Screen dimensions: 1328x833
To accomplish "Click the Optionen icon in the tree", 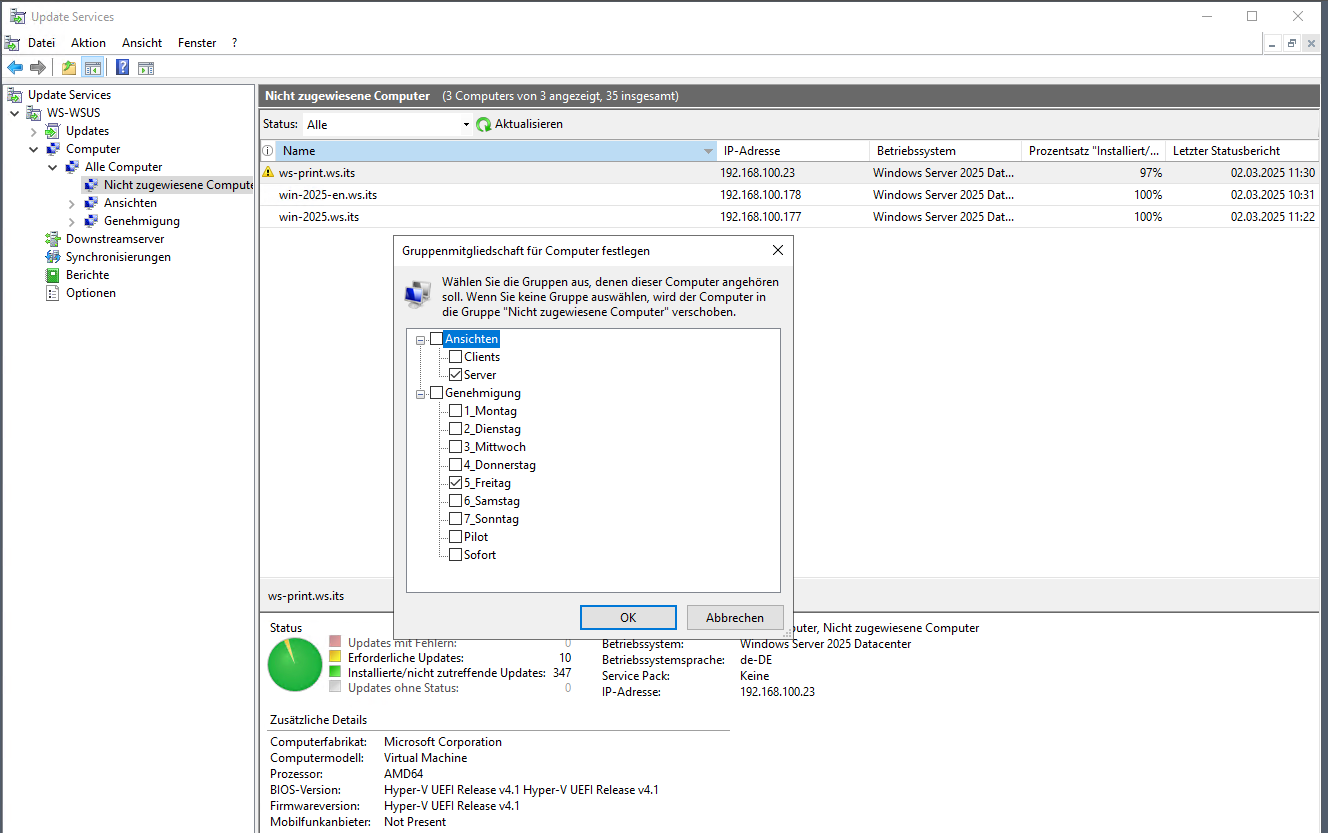I will tap(53, 293).
